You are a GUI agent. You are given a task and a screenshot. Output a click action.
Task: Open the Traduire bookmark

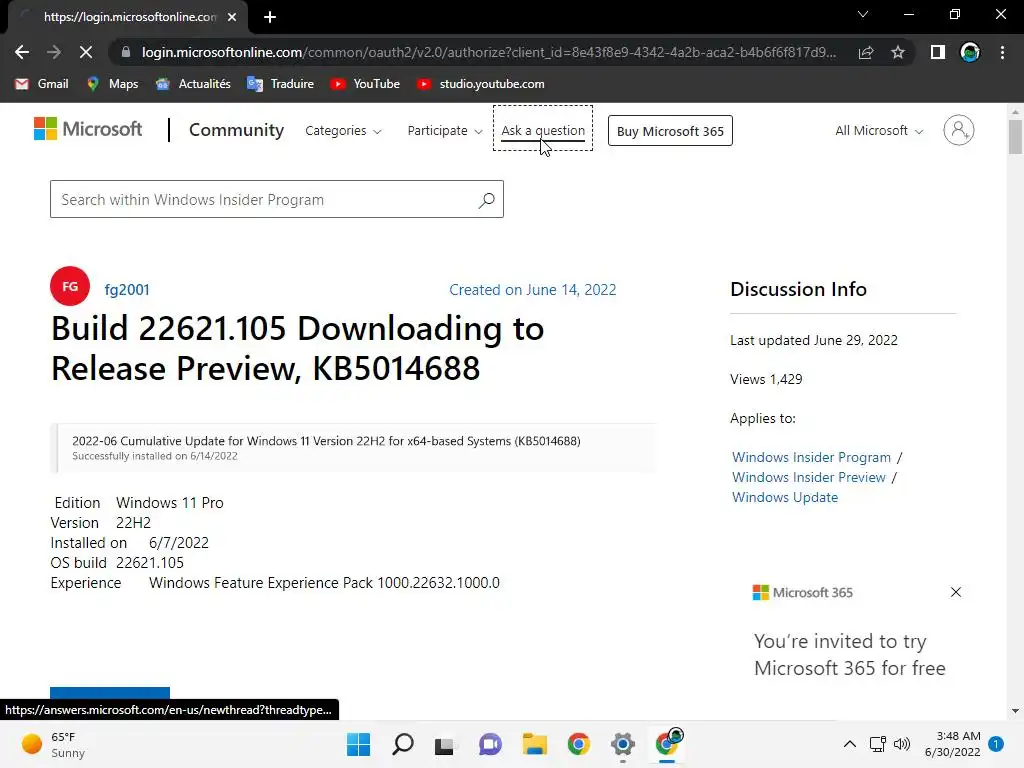coord(280,84)
